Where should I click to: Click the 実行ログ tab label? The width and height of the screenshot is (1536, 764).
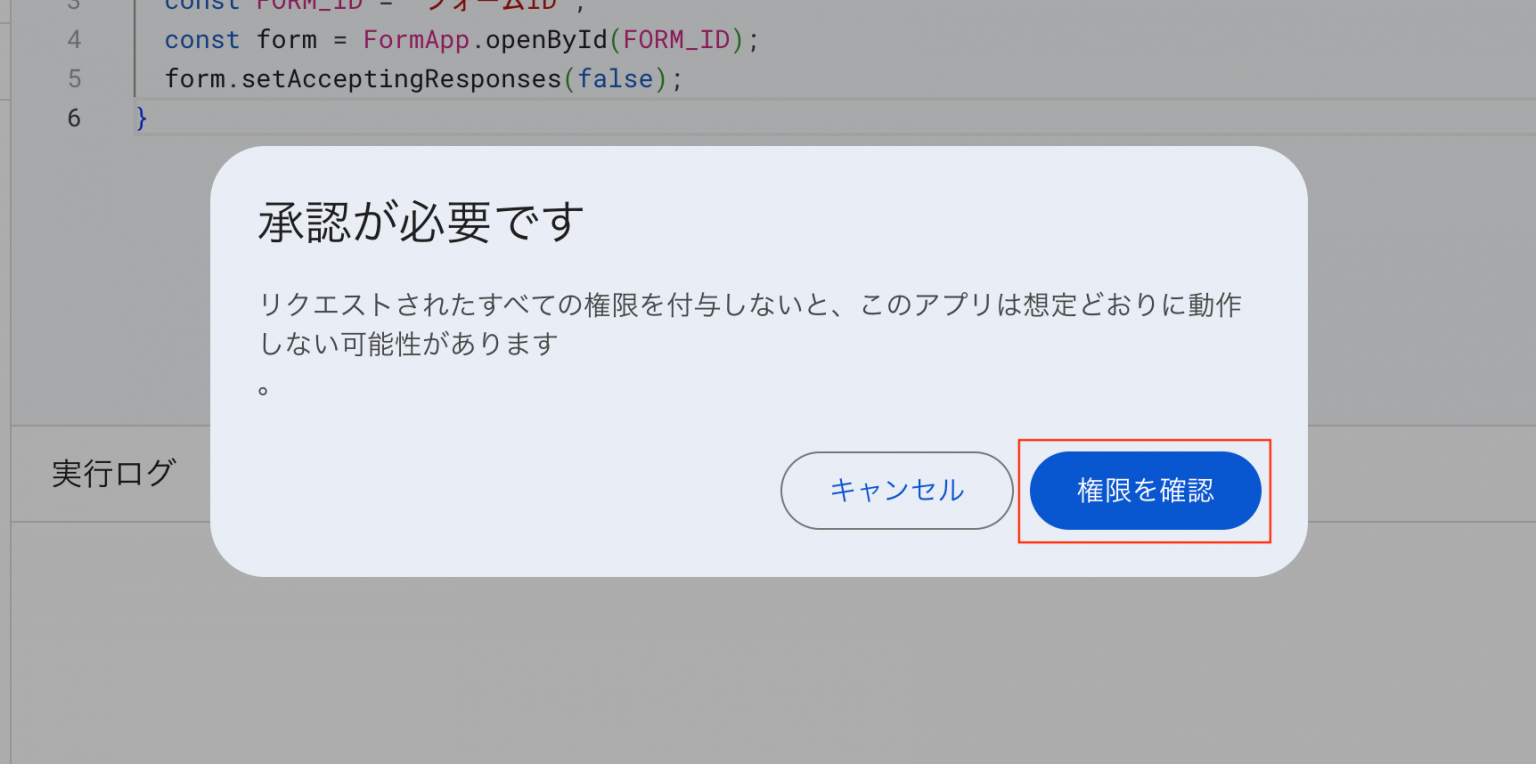coord(115,474)
